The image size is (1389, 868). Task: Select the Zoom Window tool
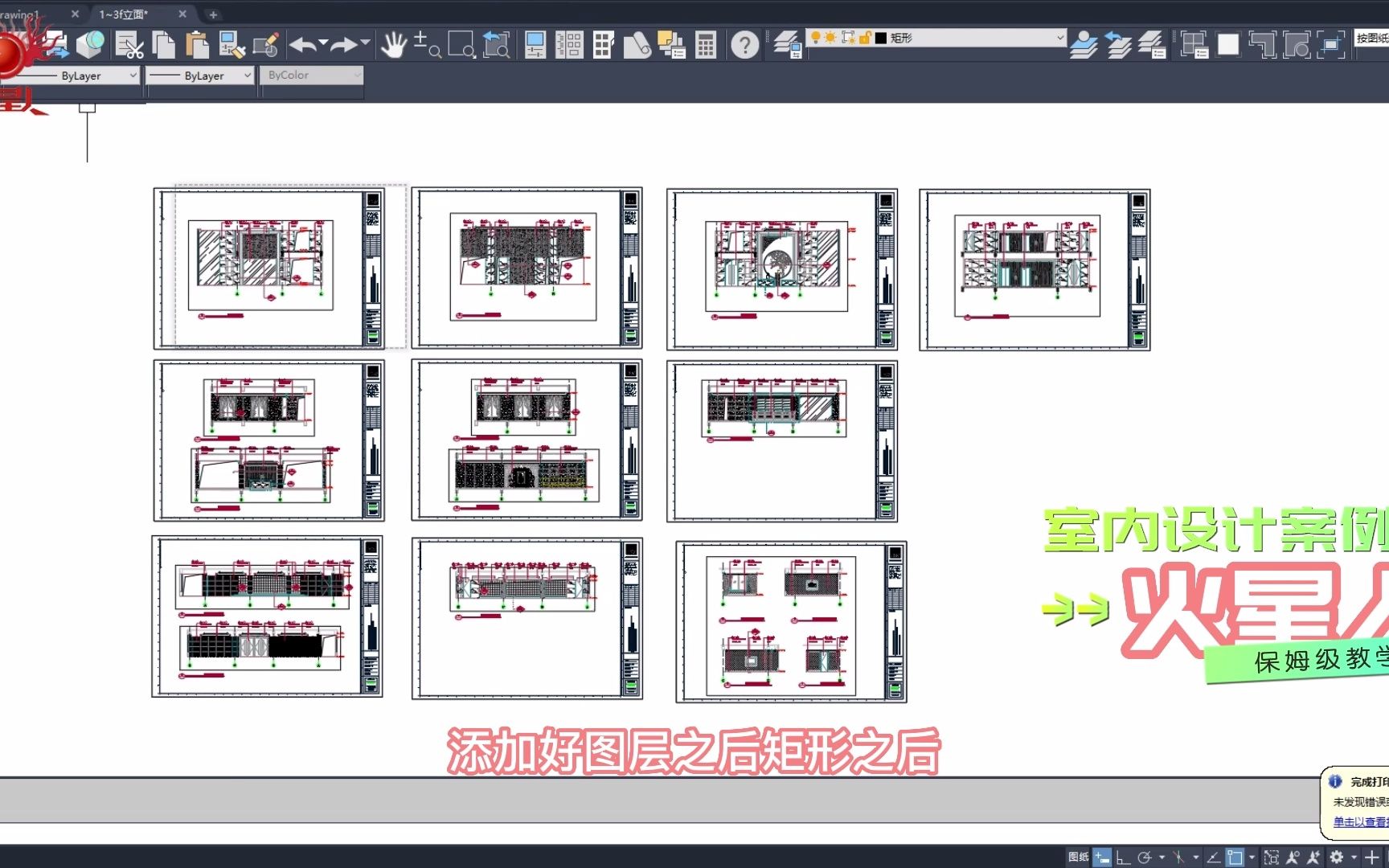(x=461, y=44)
